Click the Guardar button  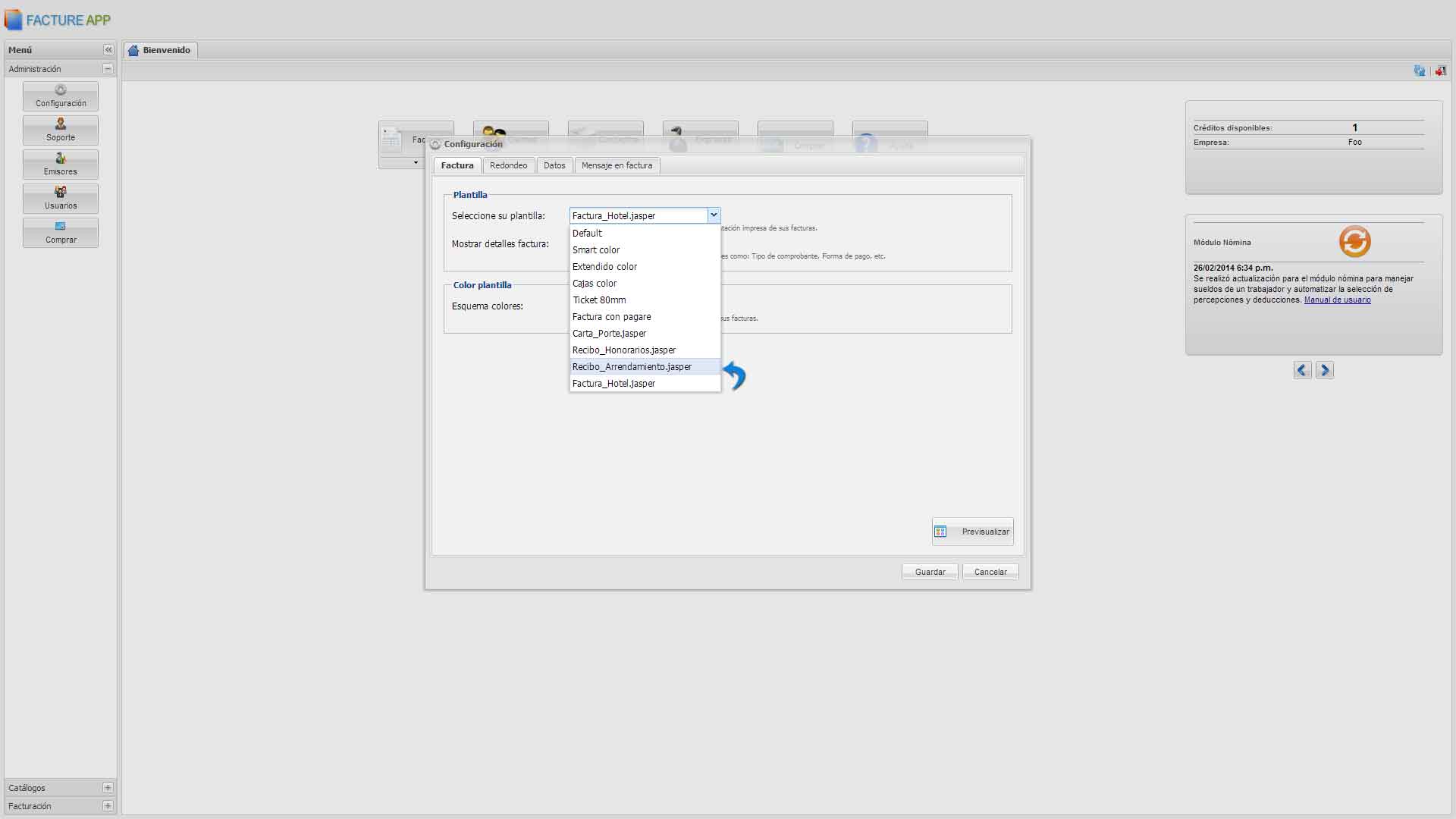point(930,572)
